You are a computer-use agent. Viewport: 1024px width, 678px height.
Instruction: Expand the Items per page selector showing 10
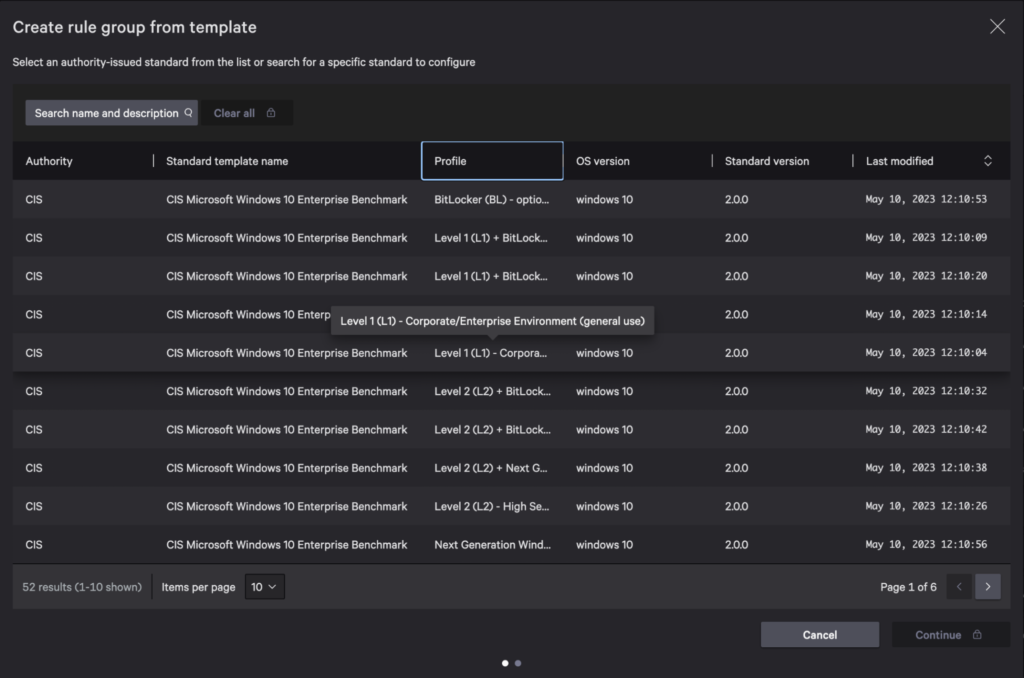[x=264, y=587]
